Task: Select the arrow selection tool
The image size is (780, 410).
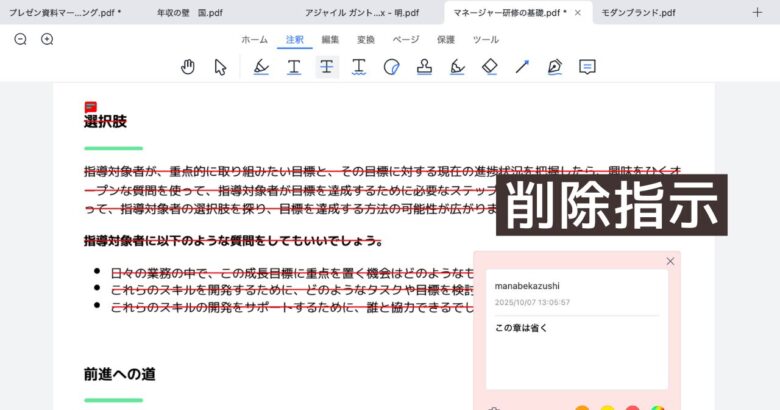Action: pos(221,67)
